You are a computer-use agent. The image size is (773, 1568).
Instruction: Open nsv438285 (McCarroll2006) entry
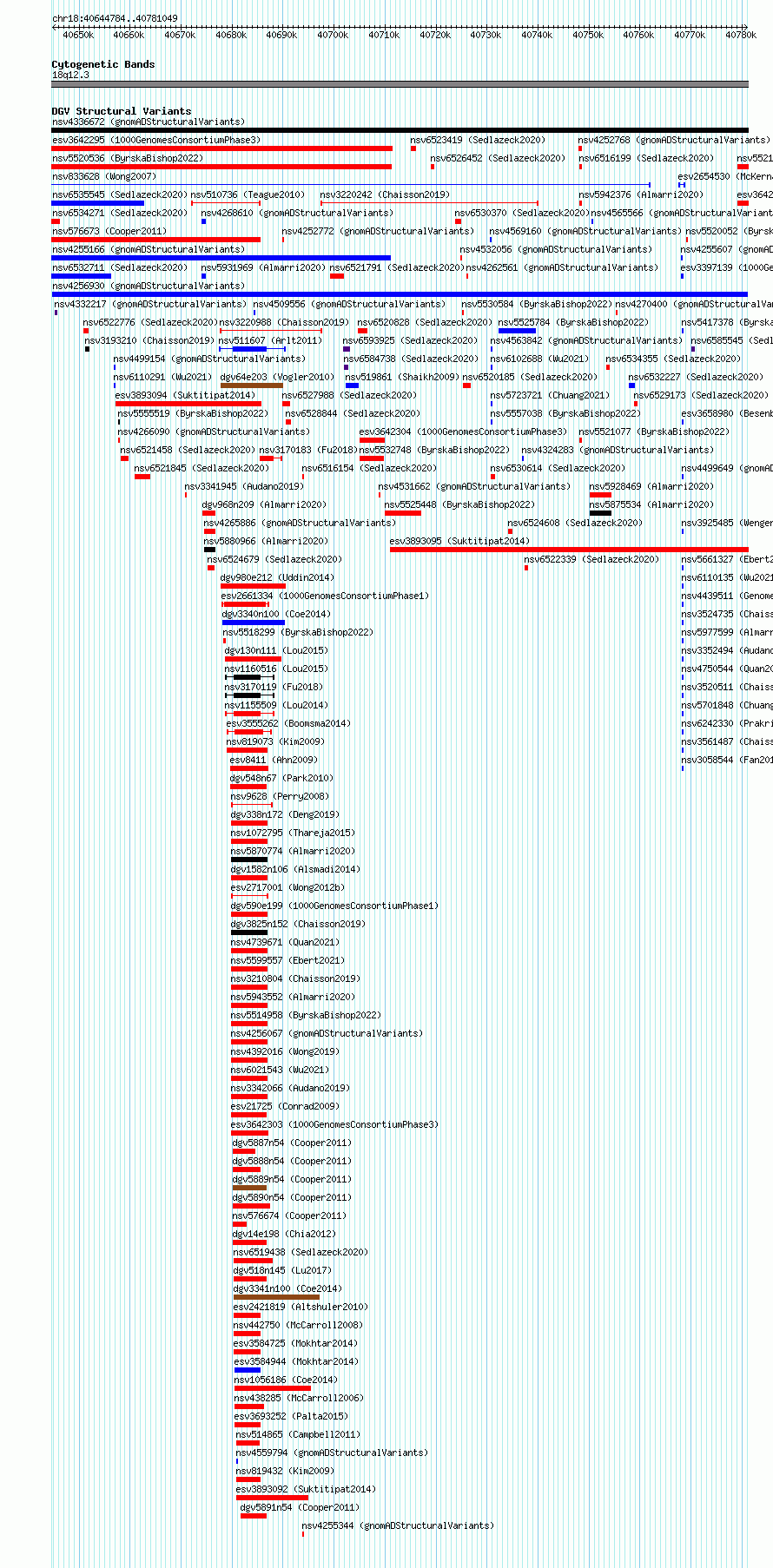coord(299,1398)
